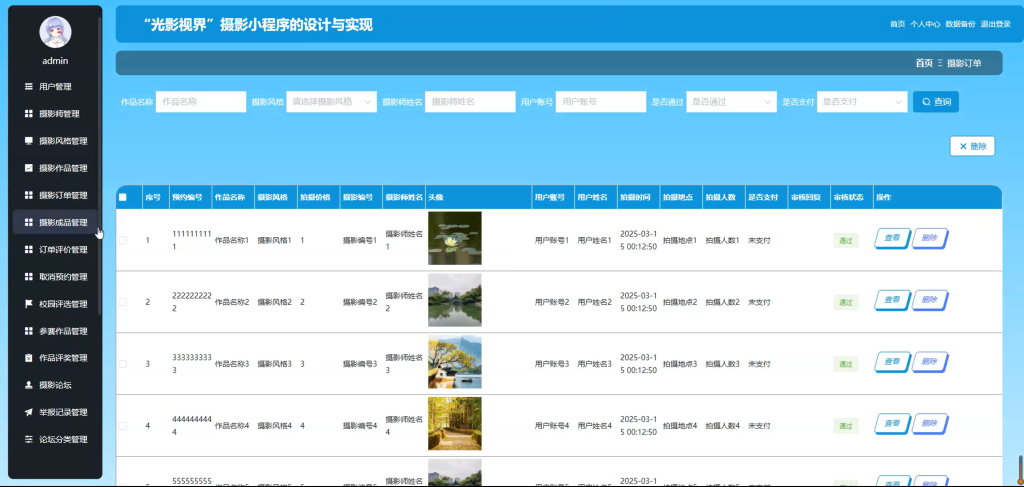1024x487 pixels.
Task: Click the water lily thumbnail in row 1
Action: click(x=455, y=238)
